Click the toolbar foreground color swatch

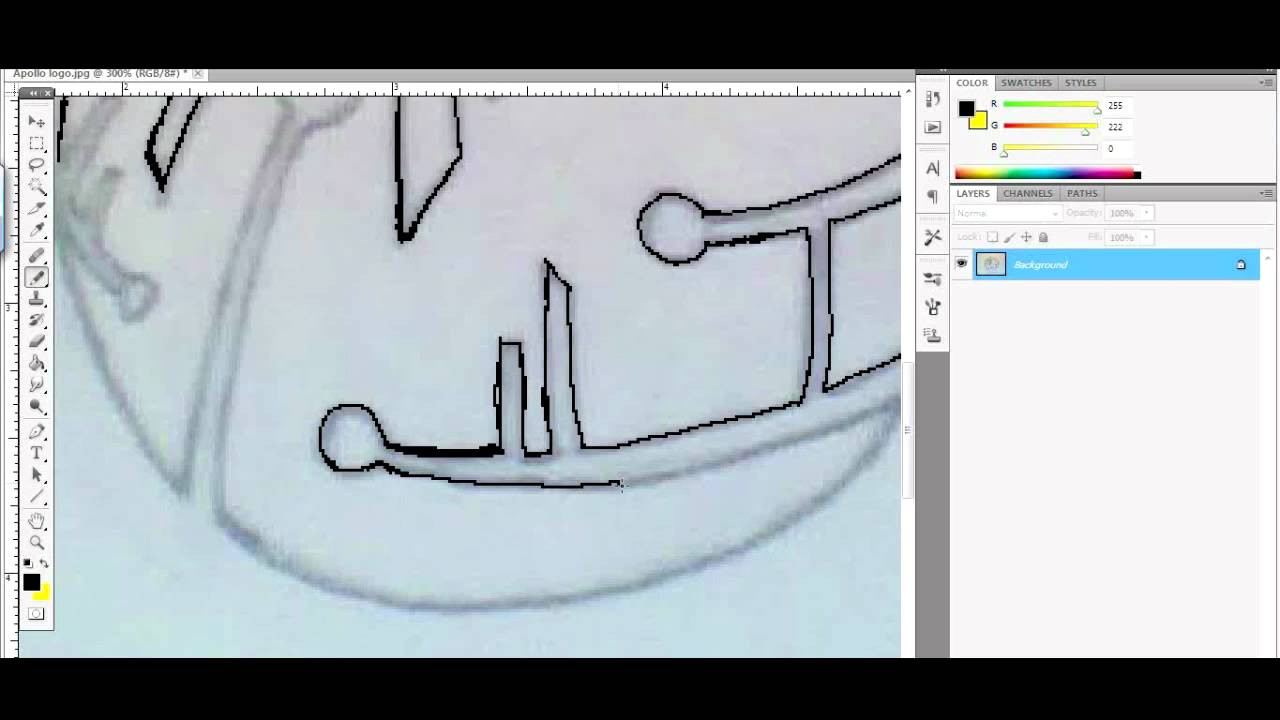coord(32,583)
